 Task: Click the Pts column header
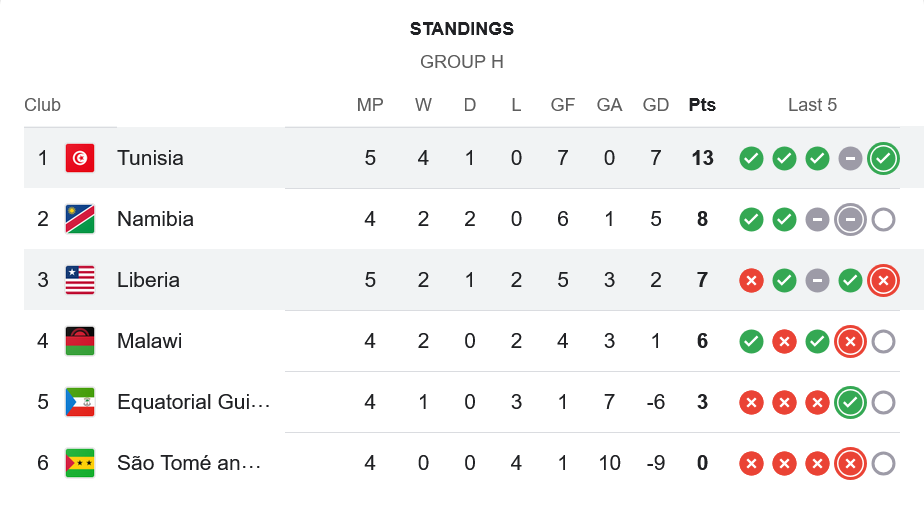click(702, 105)
